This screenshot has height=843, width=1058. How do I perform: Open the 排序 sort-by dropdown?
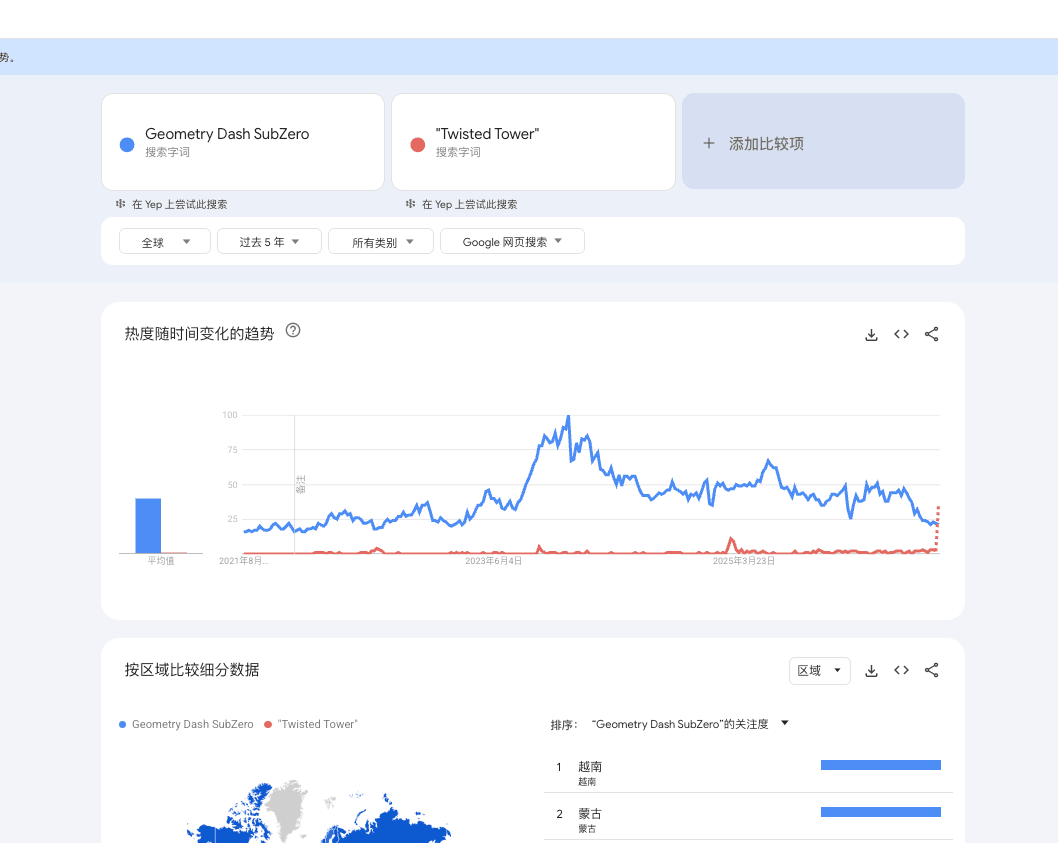pos(690,724)
